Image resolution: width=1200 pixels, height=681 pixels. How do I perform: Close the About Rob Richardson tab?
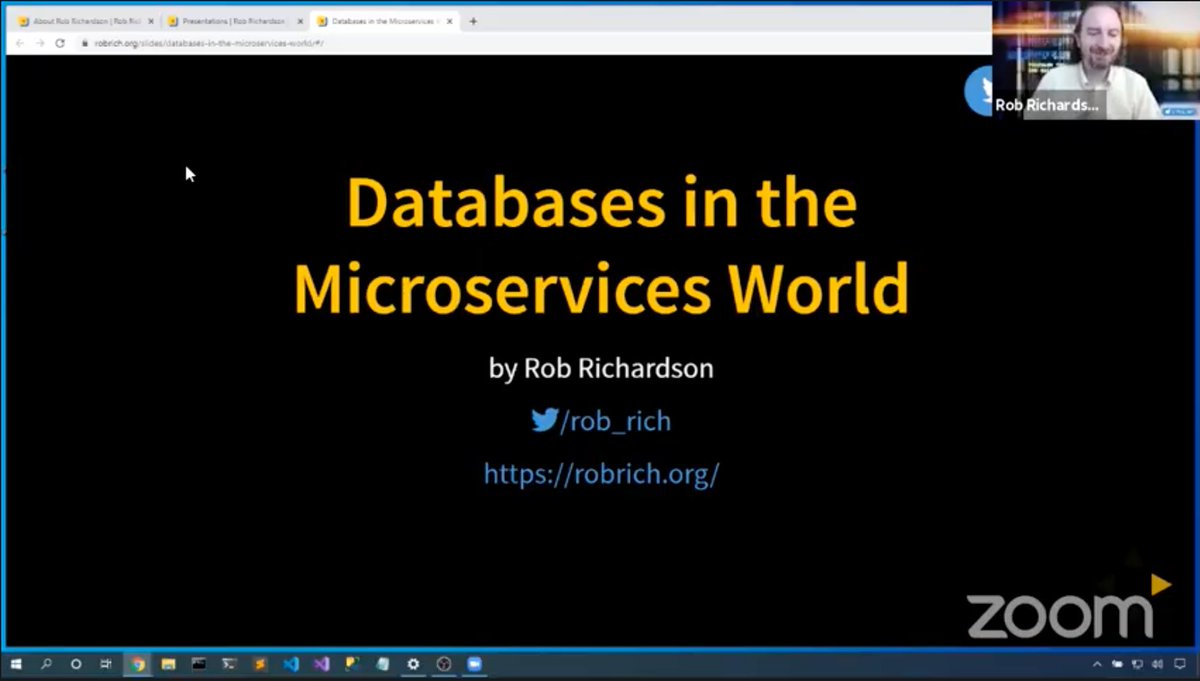click(151, 21)
